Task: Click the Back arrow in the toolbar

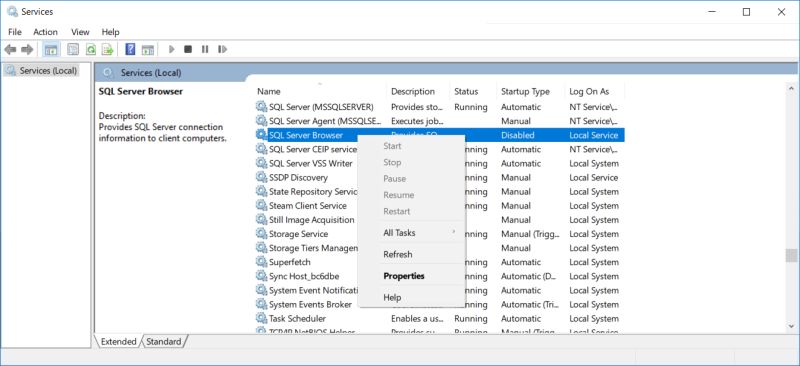Action: coord(10,50)
